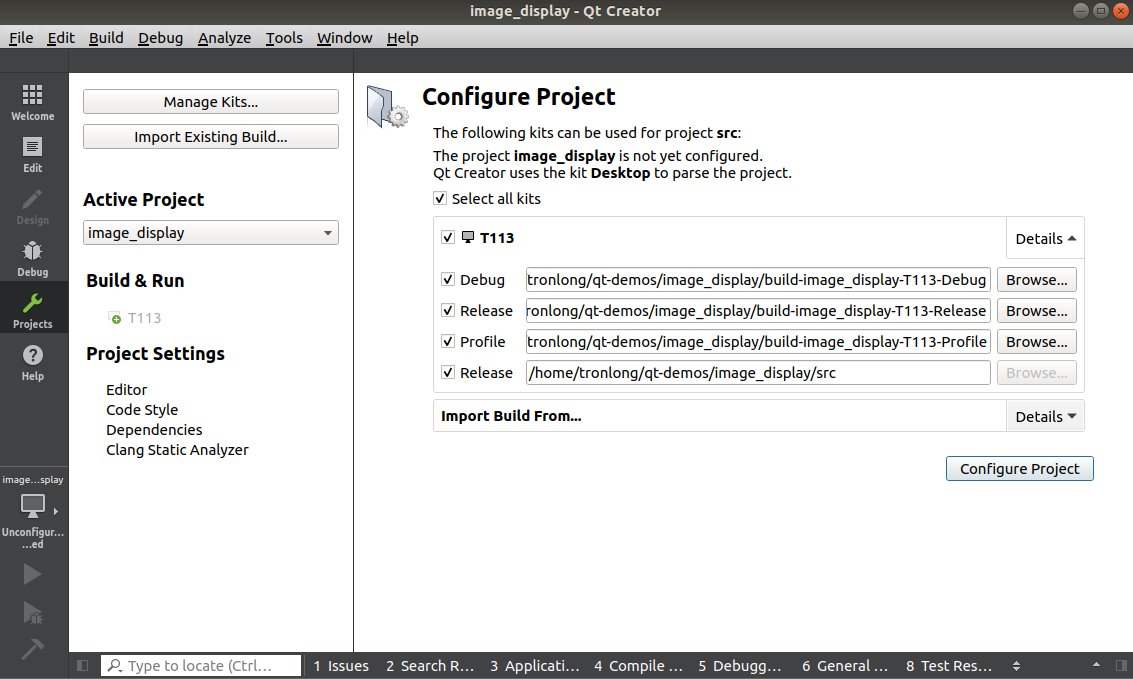Image resolution: width=1133 pixels, height=680 pixels.
Task: Expand the Import Build From Details
Action: 1045,416
